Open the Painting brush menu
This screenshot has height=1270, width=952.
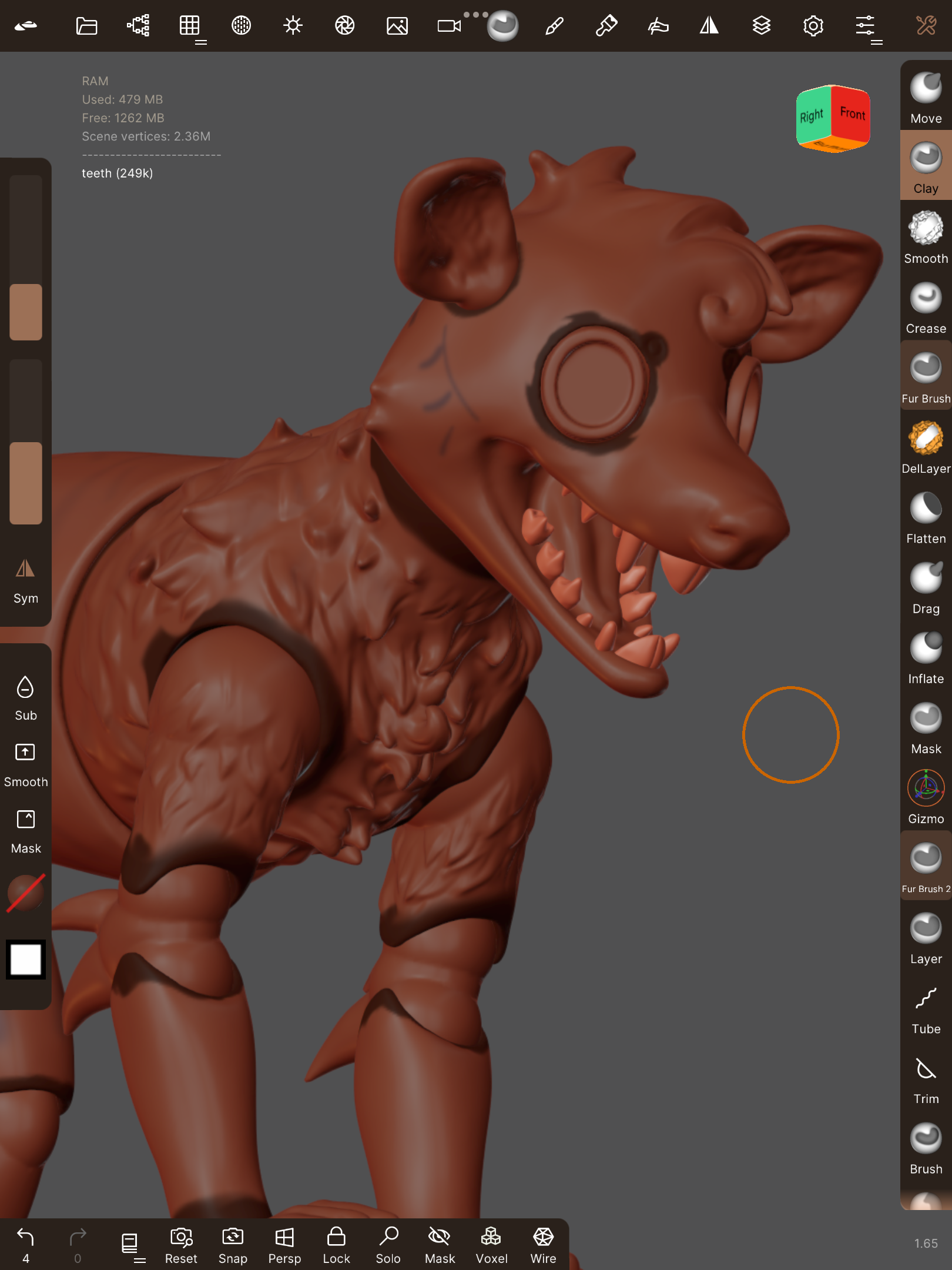[x=606, y=26]
